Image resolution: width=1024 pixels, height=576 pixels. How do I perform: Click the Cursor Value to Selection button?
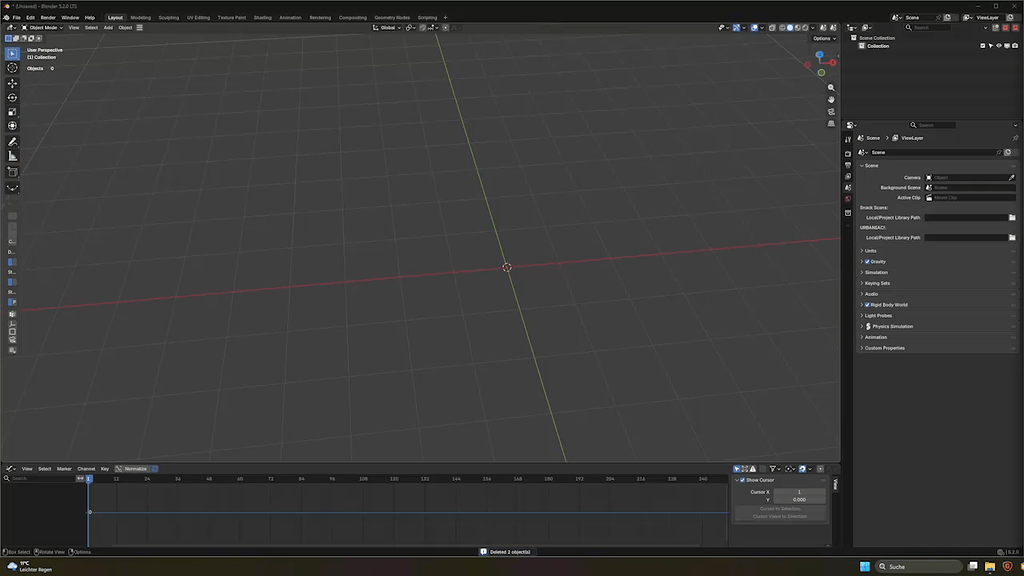click(780, 517)
